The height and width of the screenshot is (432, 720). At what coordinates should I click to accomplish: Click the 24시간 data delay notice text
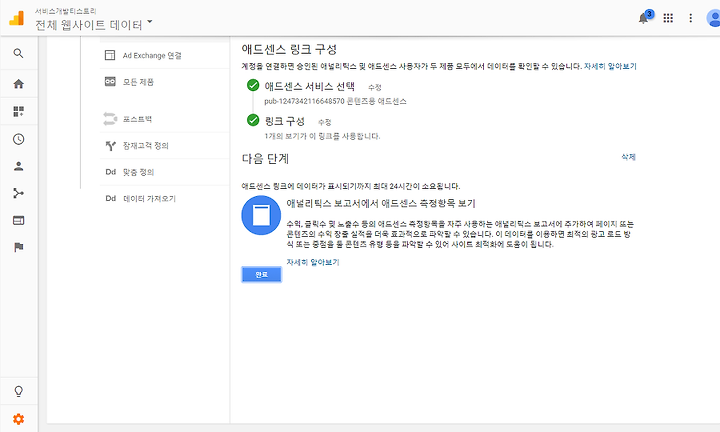[x=351, y=186]
